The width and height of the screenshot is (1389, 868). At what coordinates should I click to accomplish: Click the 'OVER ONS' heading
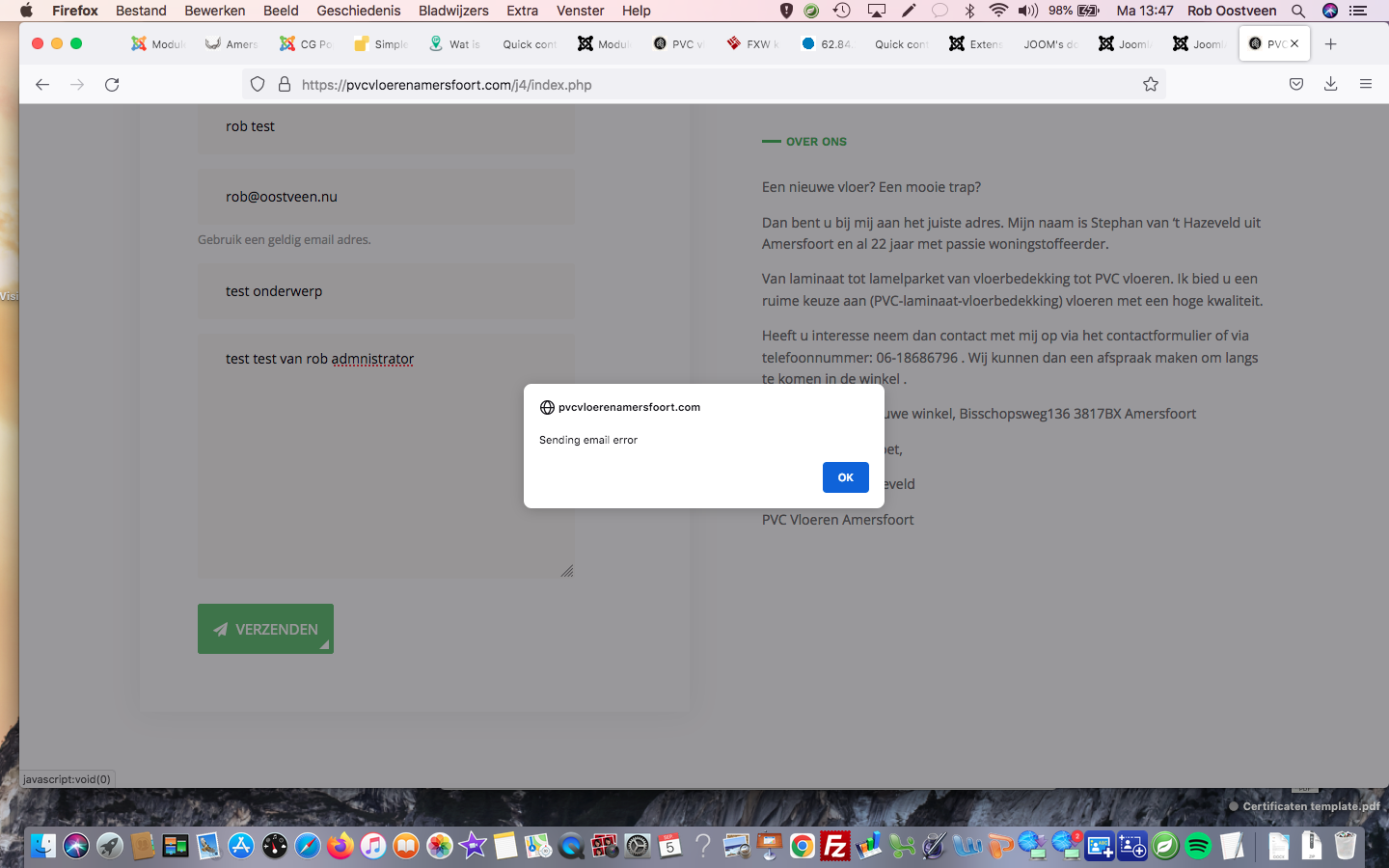(x=816, y=142)
